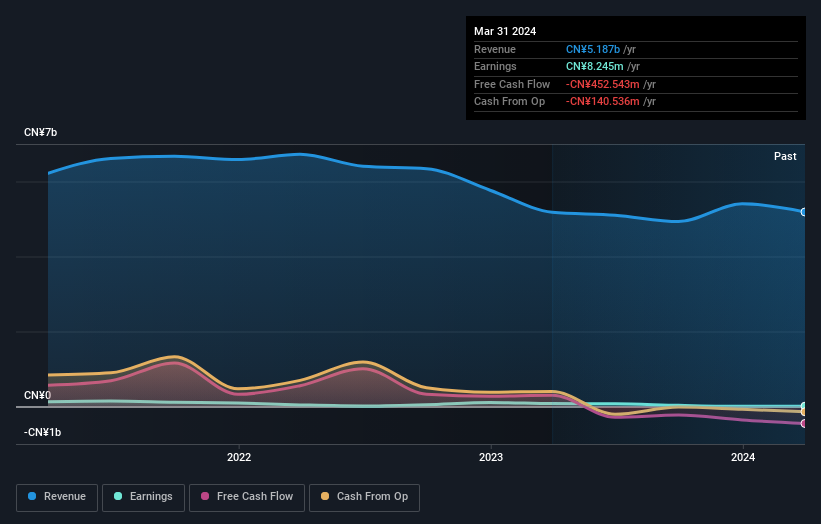Click the orange Cash From Op end-point marker
The width and height of the screenshot is (821, 524).
pyautogui.click(x=804, y=412)
